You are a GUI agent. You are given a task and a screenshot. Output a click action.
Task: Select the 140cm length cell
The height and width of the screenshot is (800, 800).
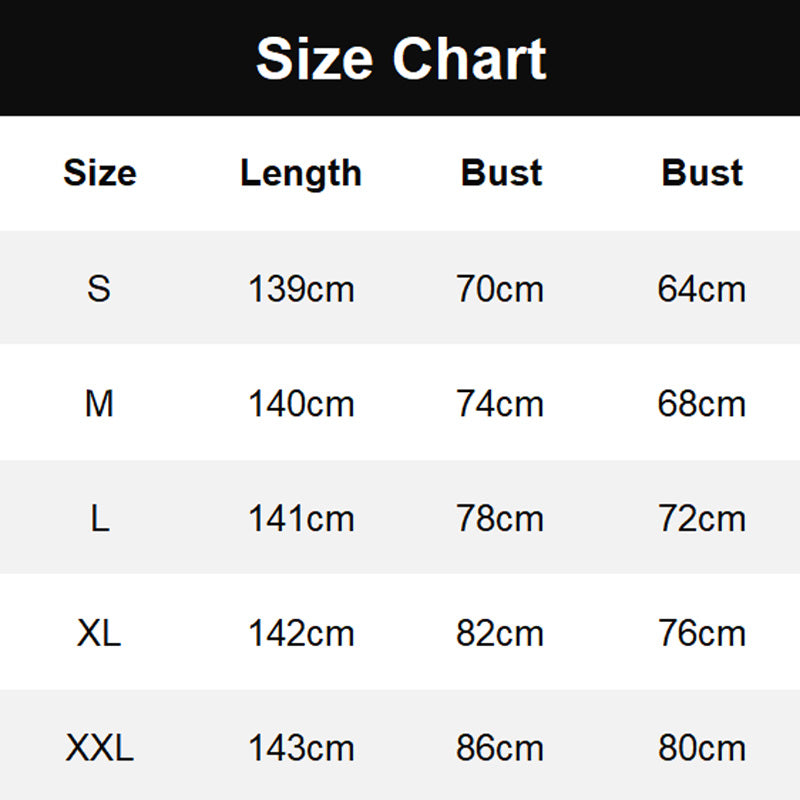300,404
